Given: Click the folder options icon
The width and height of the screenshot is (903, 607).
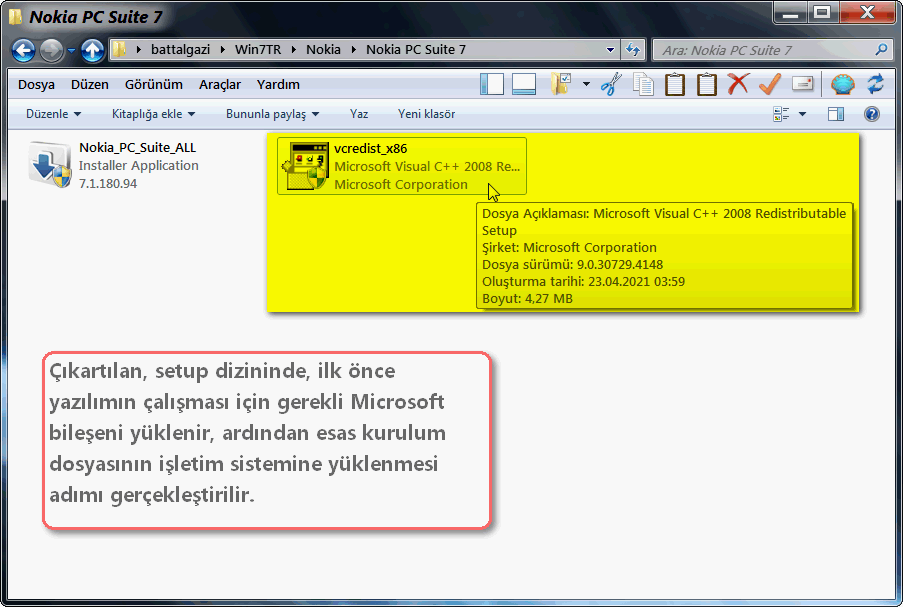Looking at the screenshot, I should (560, 84).
